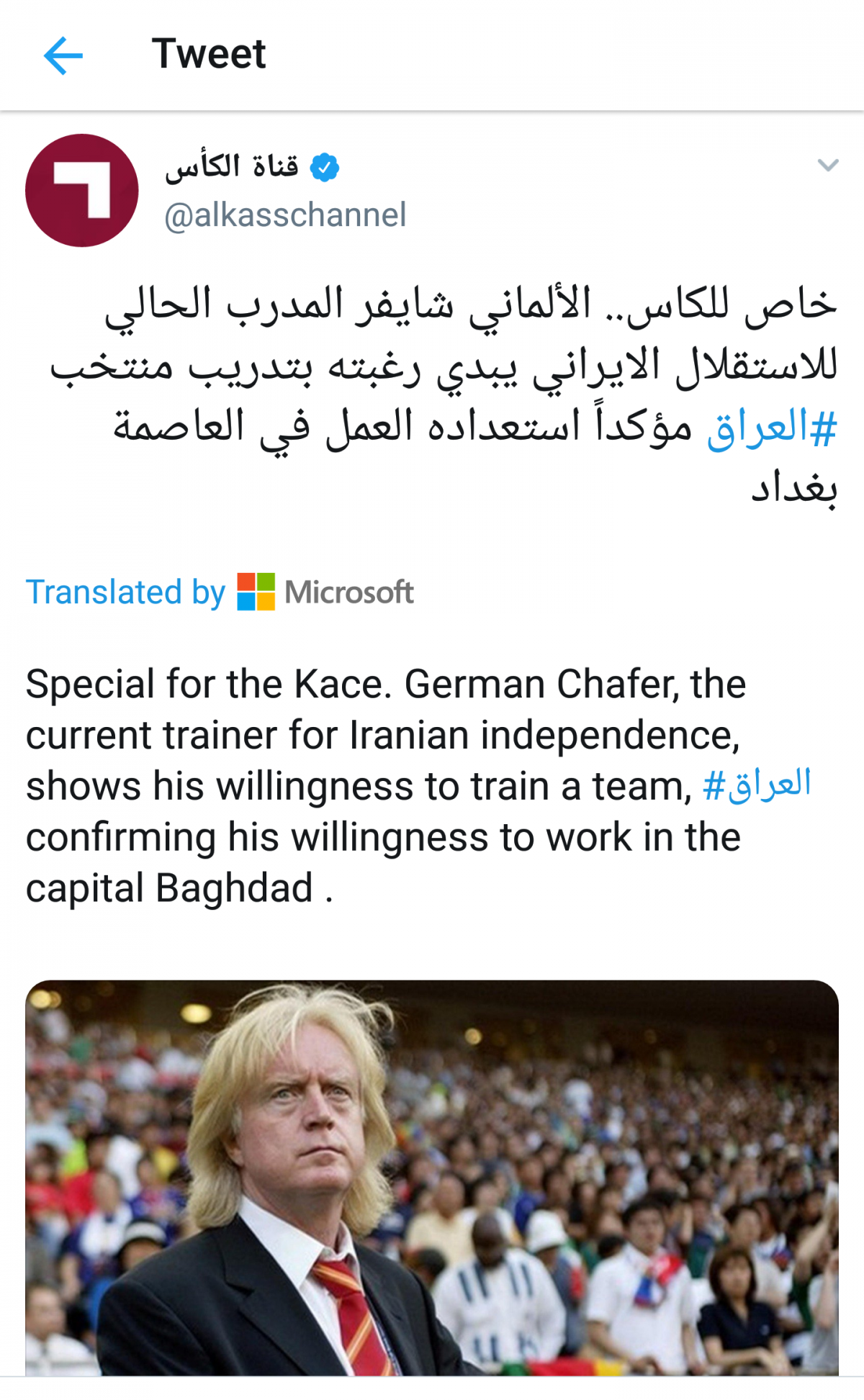Click the display name قناة الكأس
This screenshot has height=1400, width=864.
[x=232, y=167]
